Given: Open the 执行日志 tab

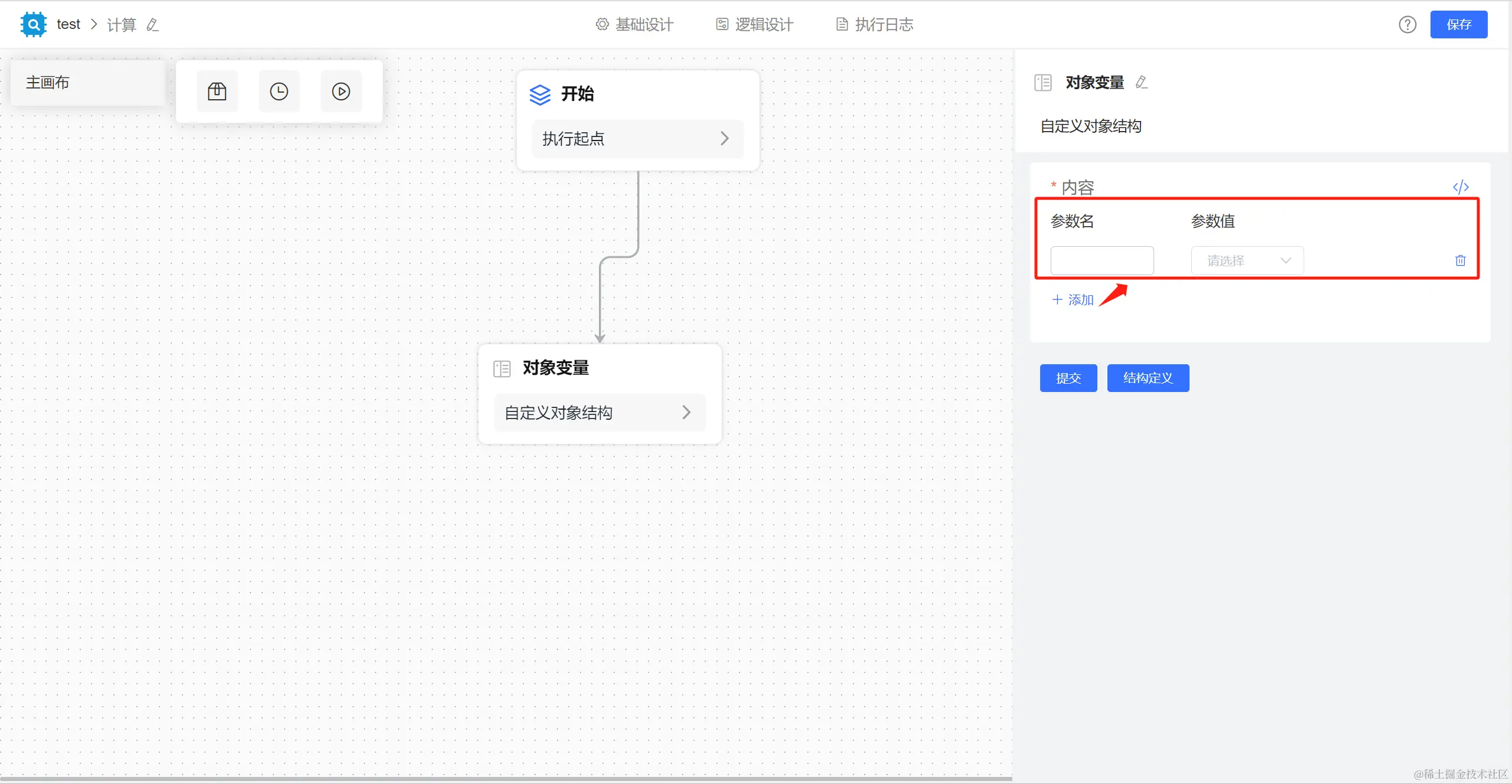Looking at the screenshot, I should tap(875, 25).
